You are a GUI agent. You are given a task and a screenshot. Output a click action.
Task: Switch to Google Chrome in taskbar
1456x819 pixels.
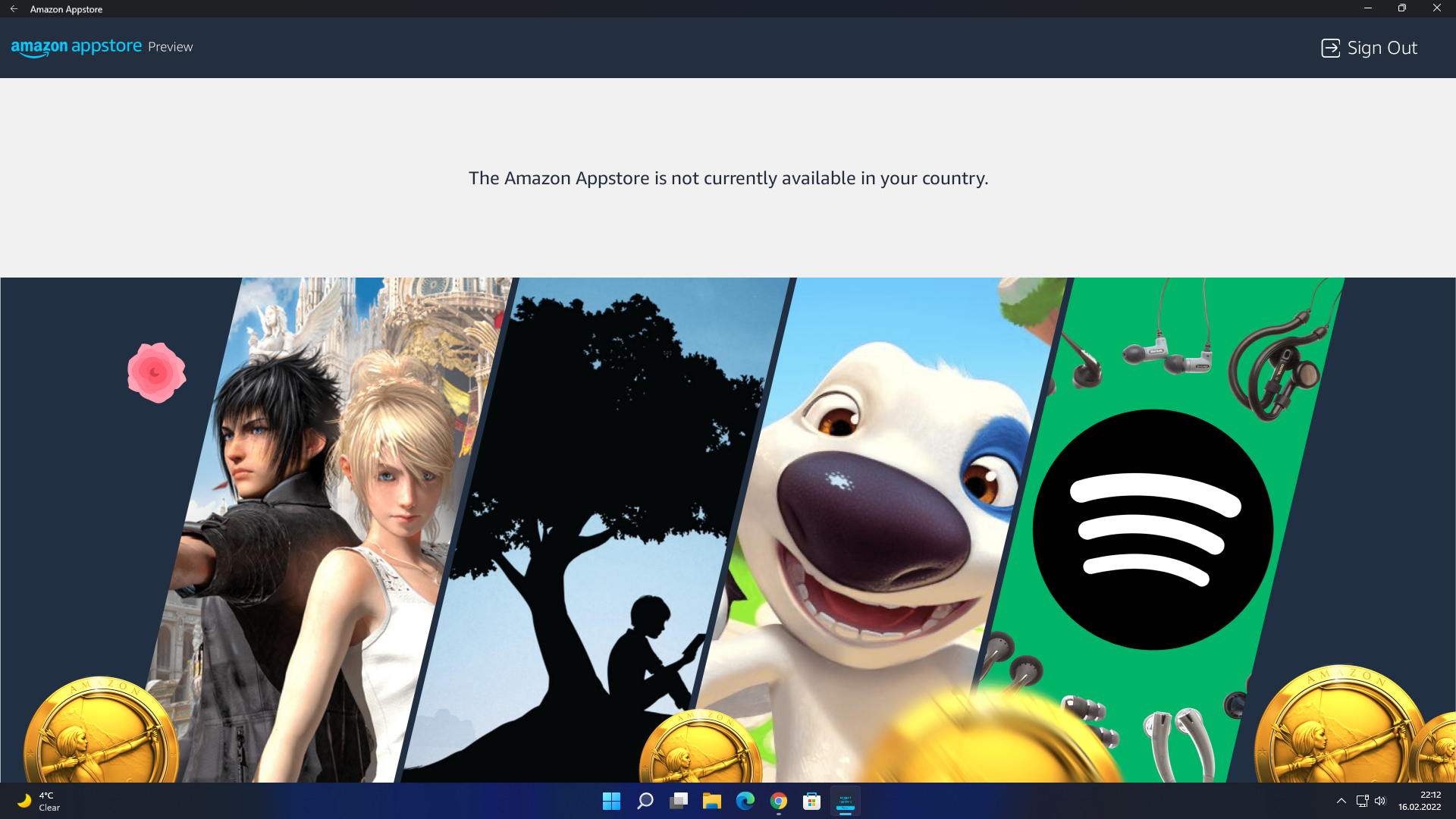779,801
